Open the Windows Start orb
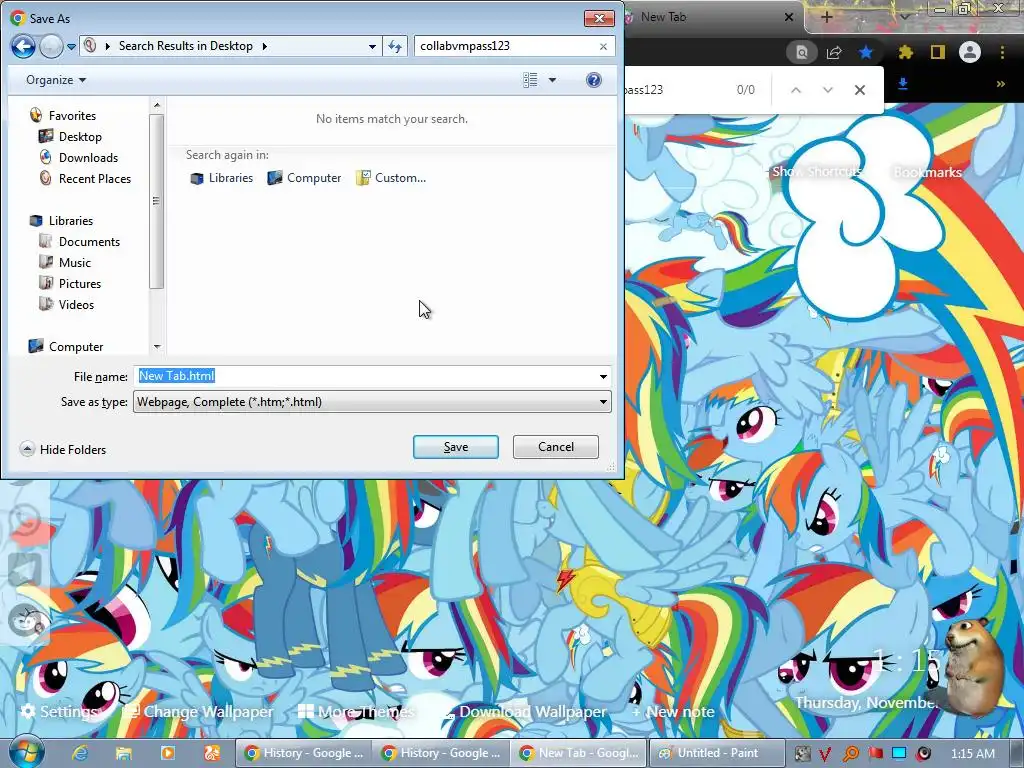Image resolution: width=1024 pixels, height=768 pixels. pos(26,753)
